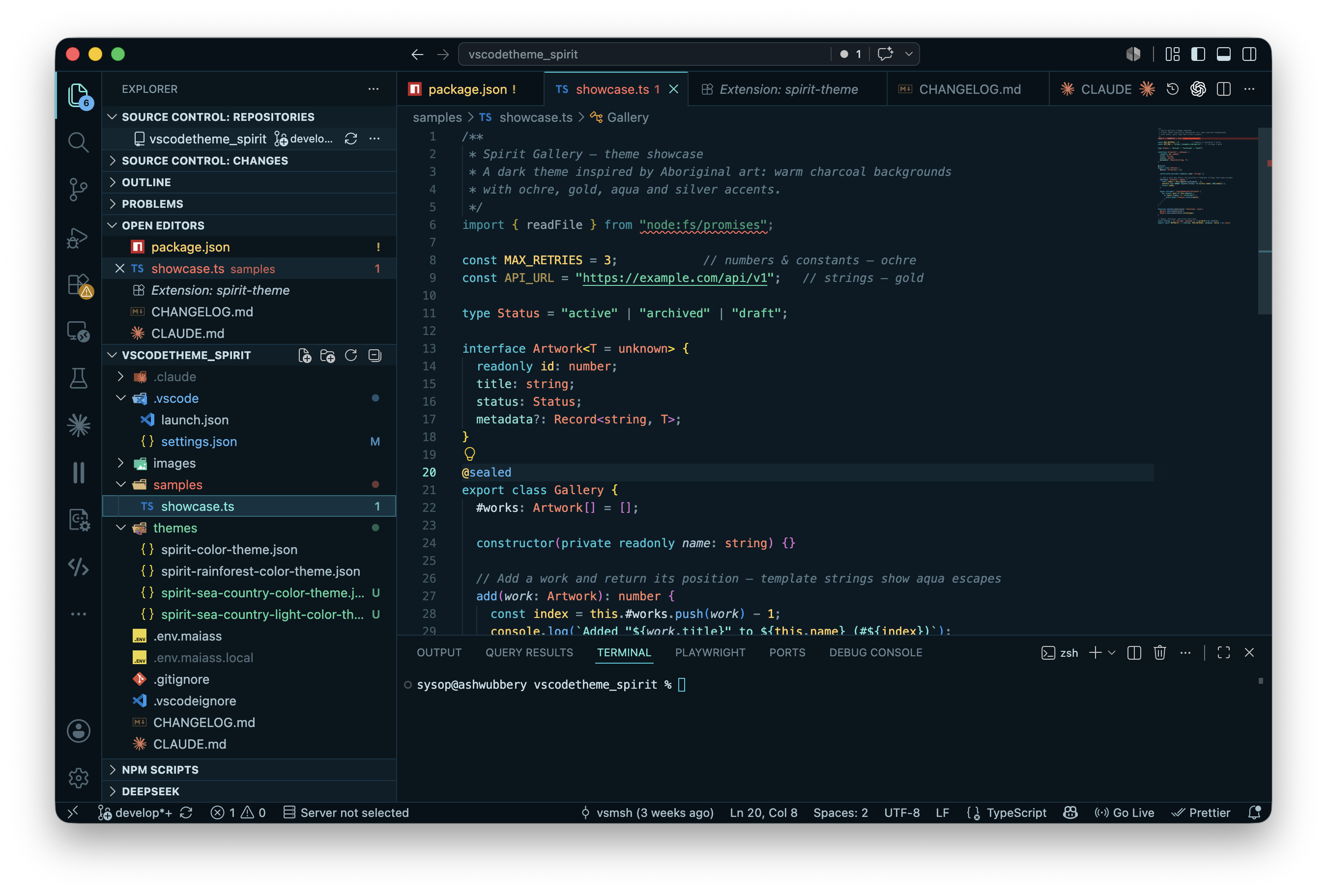Viewport: 1327px width, 896px height.
Task: Click Spaces: 2 indentation setting
Action: click(840, 812)
